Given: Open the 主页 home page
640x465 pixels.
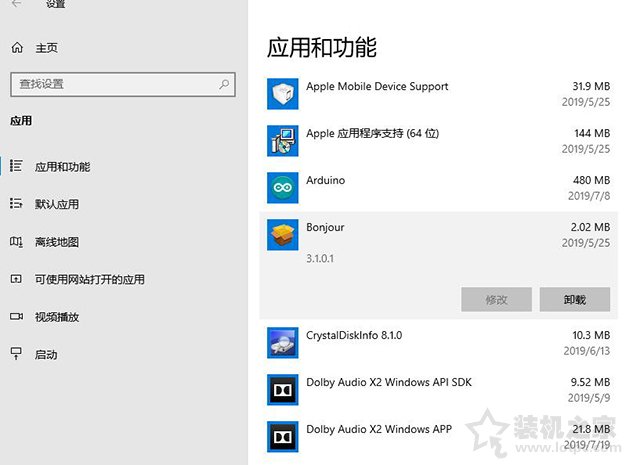Looking at the screenshot, I should point(47,48).
